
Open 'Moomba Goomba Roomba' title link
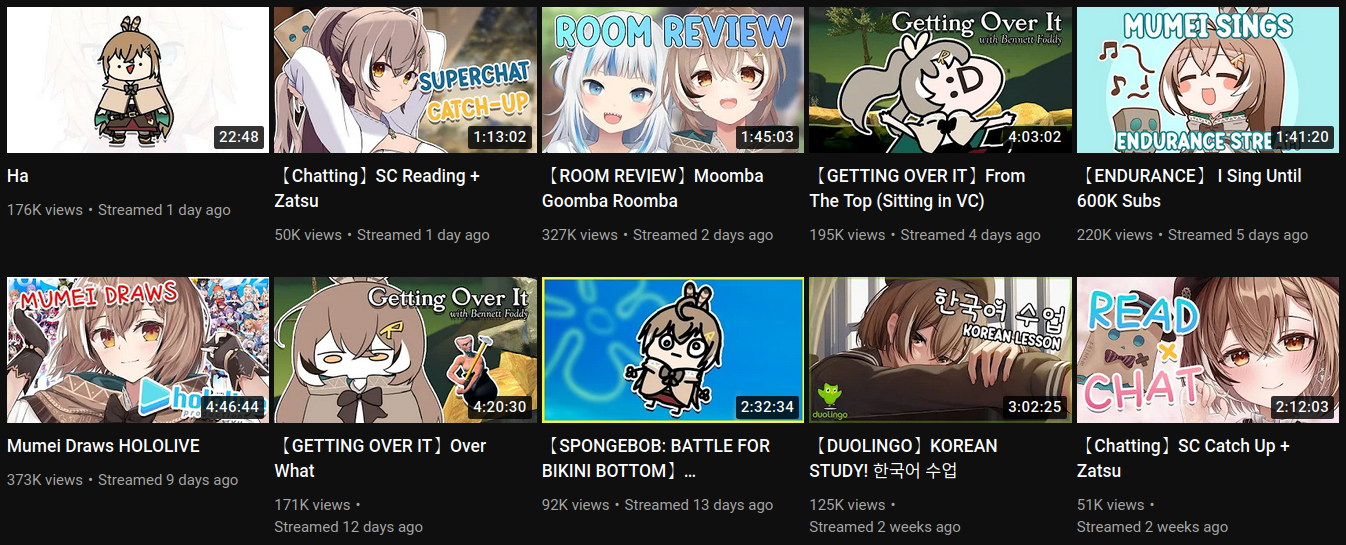653,188
